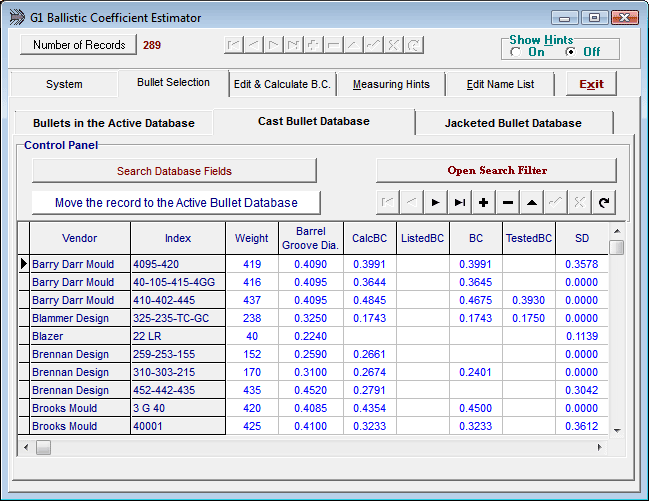
Task: Switch to Jacketed Bullet Database tab
Action: point(513,123)
